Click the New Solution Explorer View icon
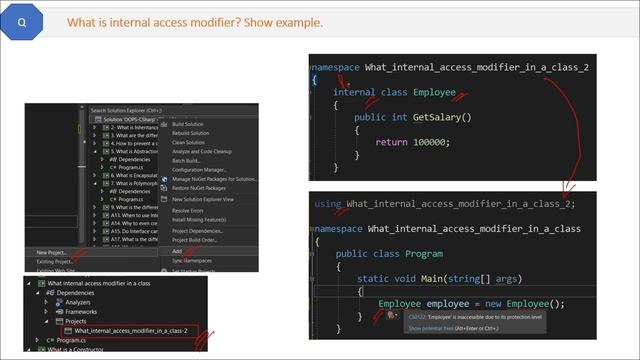640x360 pixels. coord(164,199)
